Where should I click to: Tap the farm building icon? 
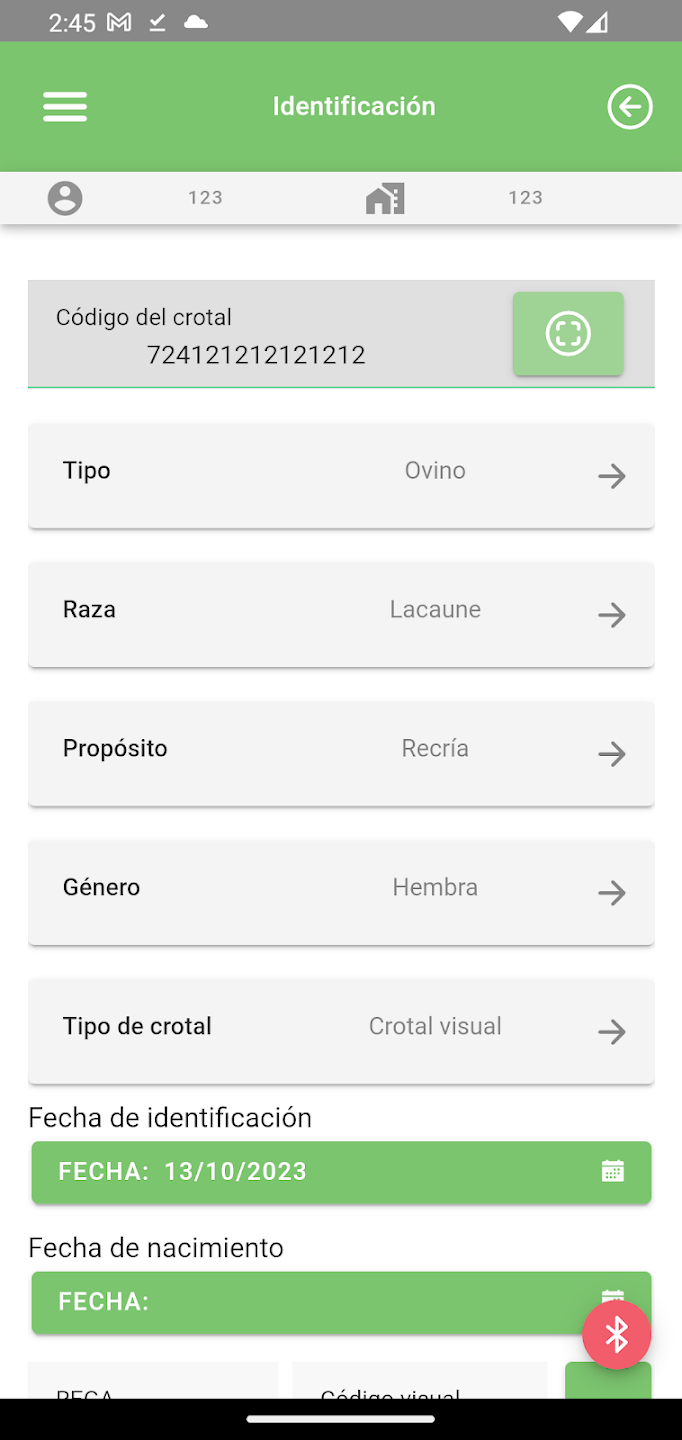385,198
